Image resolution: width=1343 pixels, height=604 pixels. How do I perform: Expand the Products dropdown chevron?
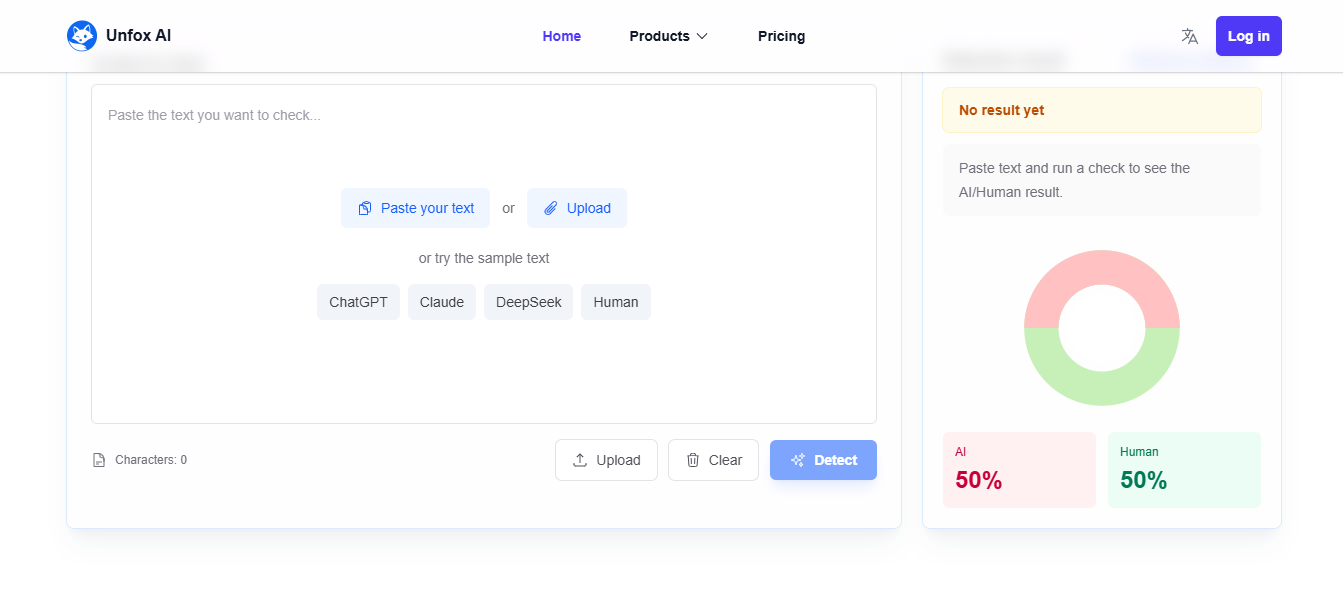[x=702, y=36]
